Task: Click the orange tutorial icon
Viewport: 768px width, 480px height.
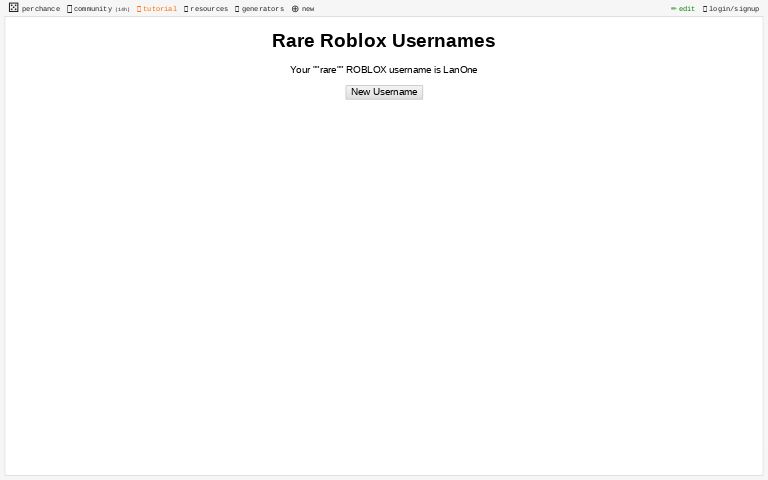Action: click(139, 9)
